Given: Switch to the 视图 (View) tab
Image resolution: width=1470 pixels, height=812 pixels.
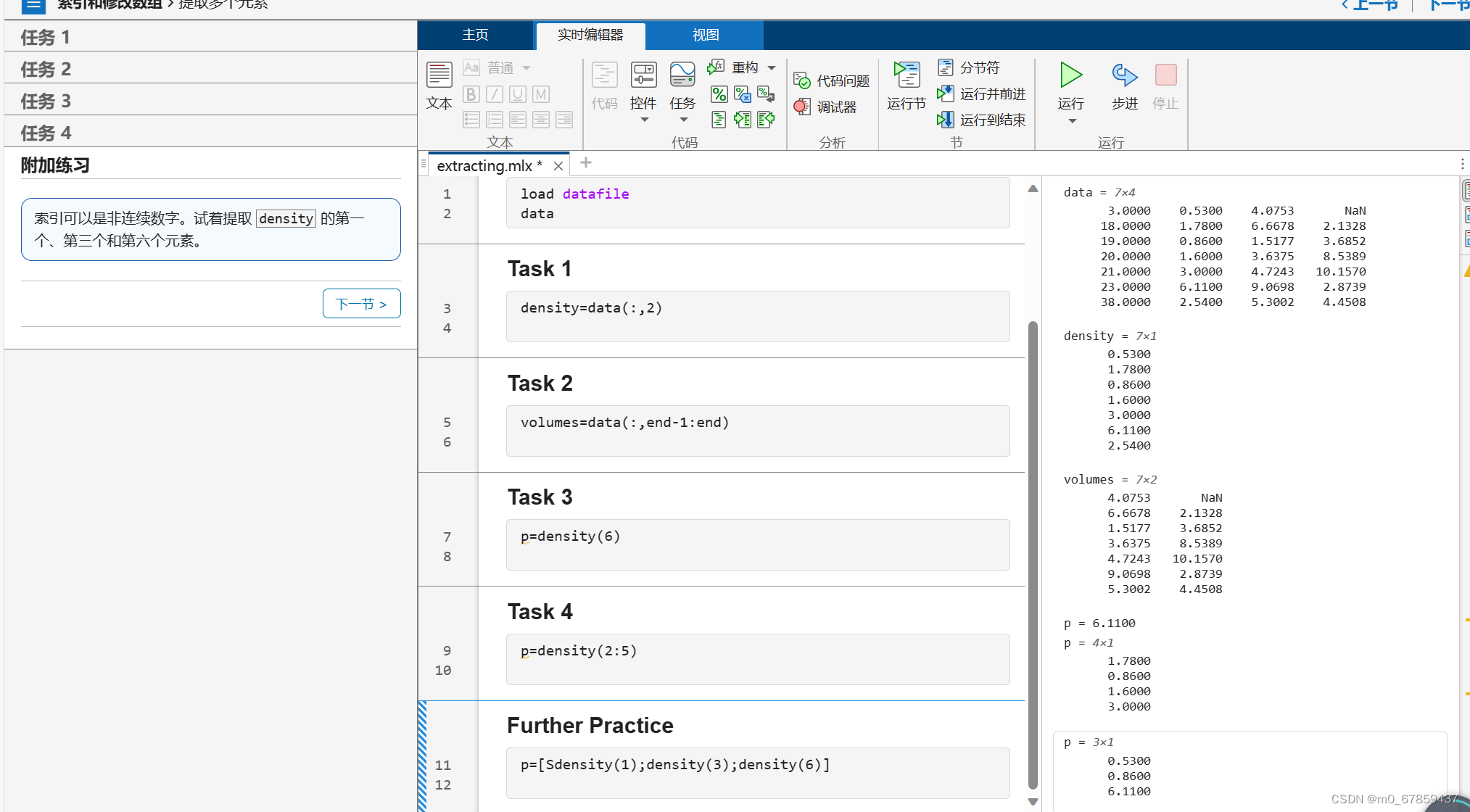Looking at the screenshot, I should 705,35.
